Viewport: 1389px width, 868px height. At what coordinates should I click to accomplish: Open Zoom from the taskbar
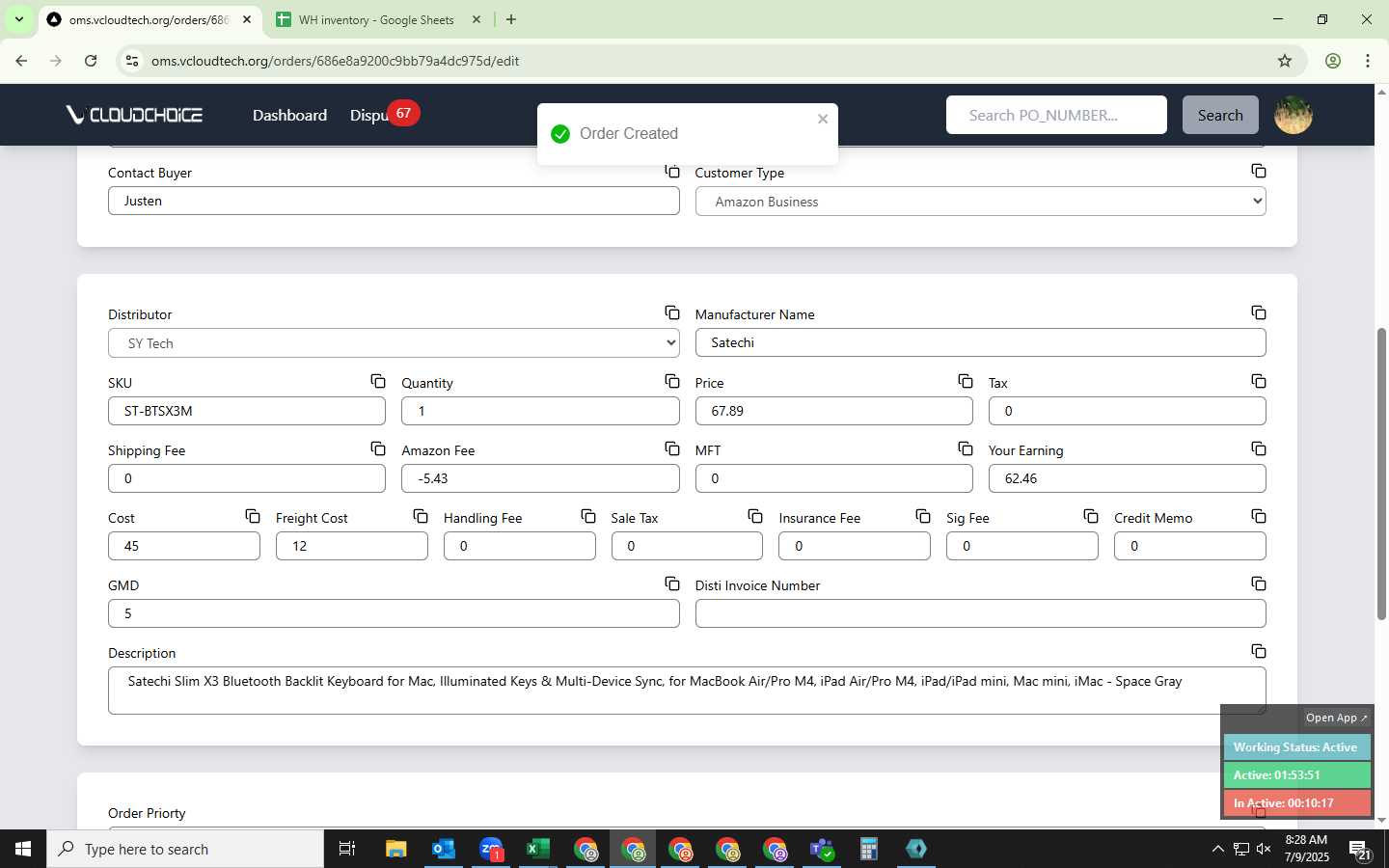point(490,849)
